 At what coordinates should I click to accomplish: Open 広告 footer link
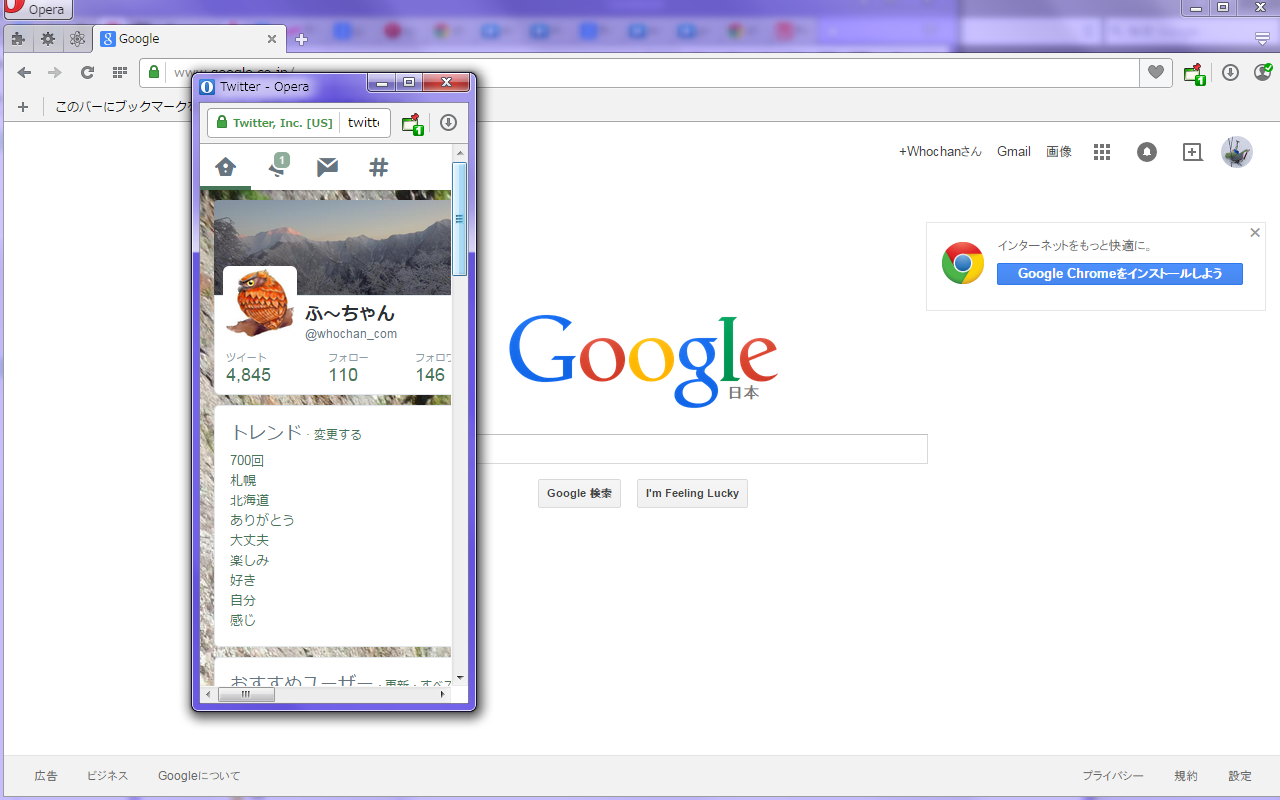tap(46, 776)
